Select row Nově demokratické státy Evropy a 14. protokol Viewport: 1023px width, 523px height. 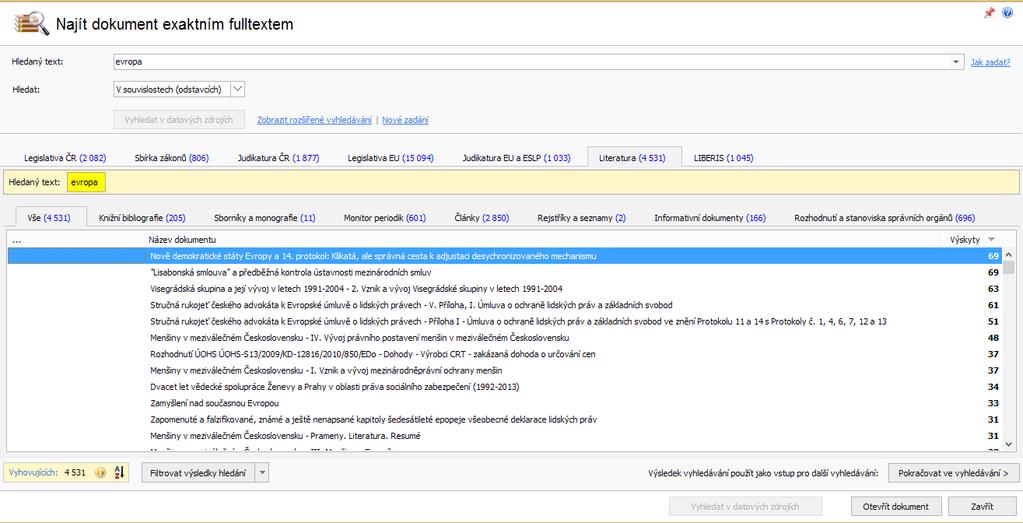coord(505,256)
